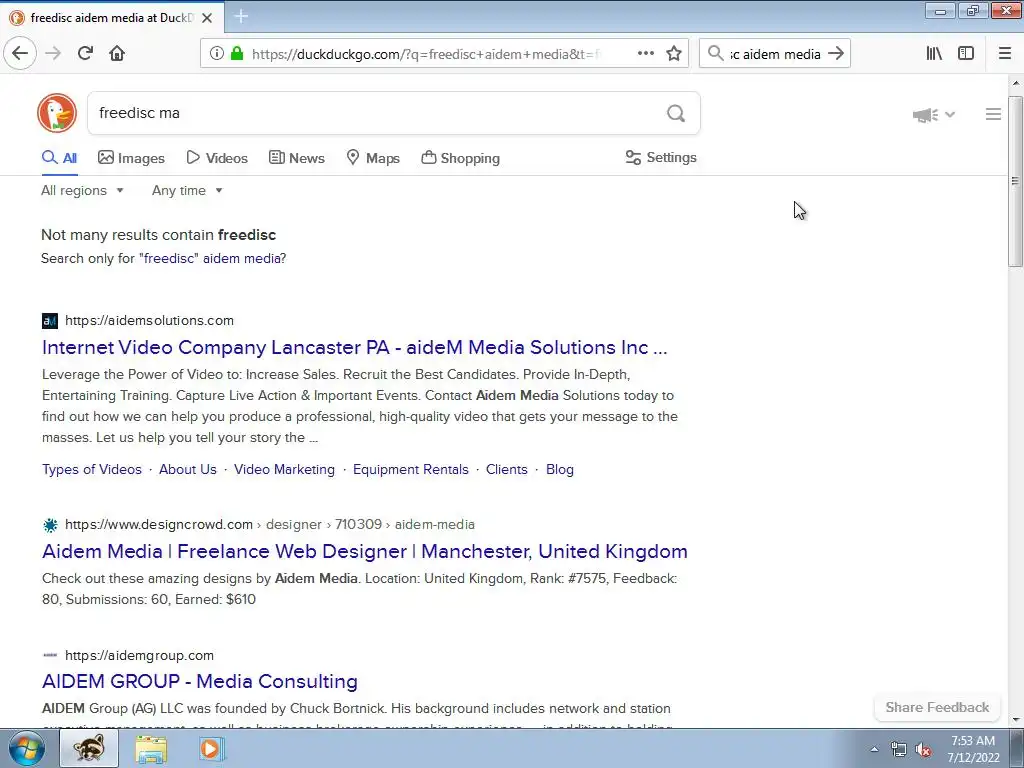Image resolution: width=1024 pixels, height=768 pixels.
Task: Open Internet Video Company Lancaster PA result
Action: 355,347
